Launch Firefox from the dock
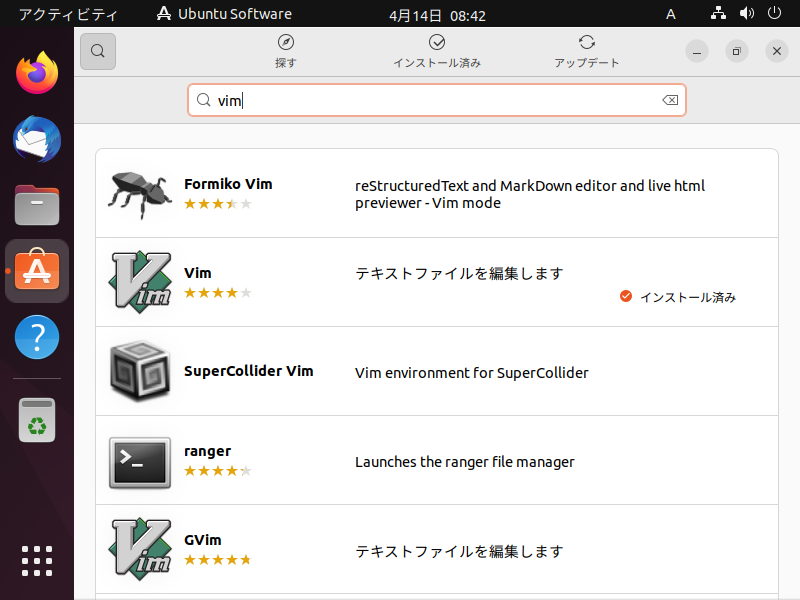The image size is (800, 600). (37, 72)
